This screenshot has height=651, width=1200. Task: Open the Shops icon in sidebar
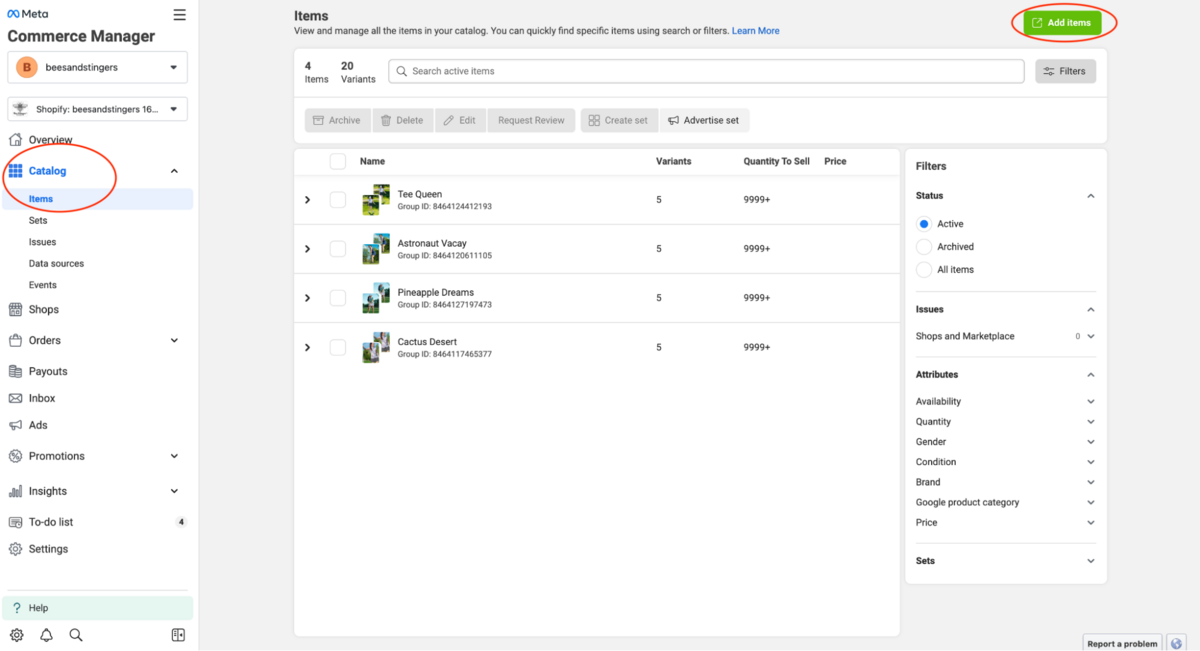pyautogui.click(x=15, y=310)
